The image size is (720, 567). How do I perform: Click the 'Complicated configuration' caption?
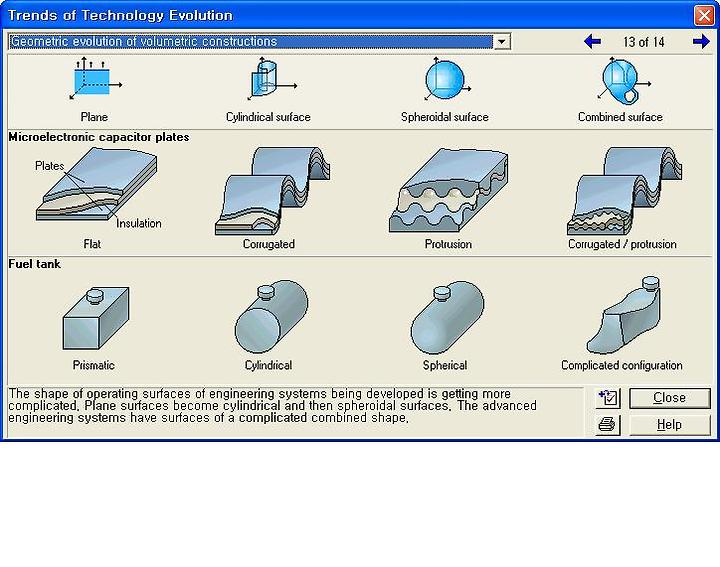coord(622,365)
